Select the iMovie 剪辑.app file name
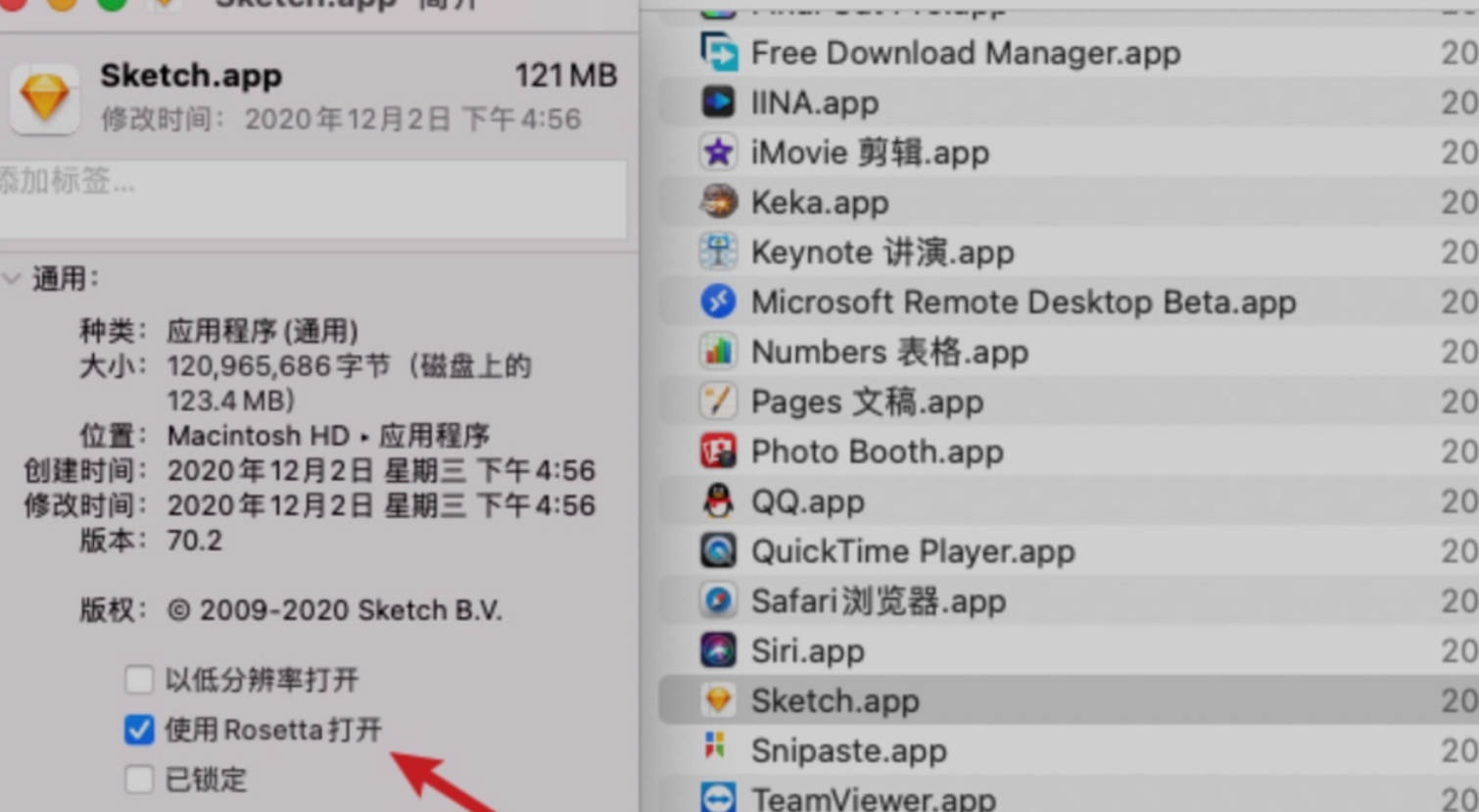The width and height of the screenshot is (1479, 812). point(870,153)
